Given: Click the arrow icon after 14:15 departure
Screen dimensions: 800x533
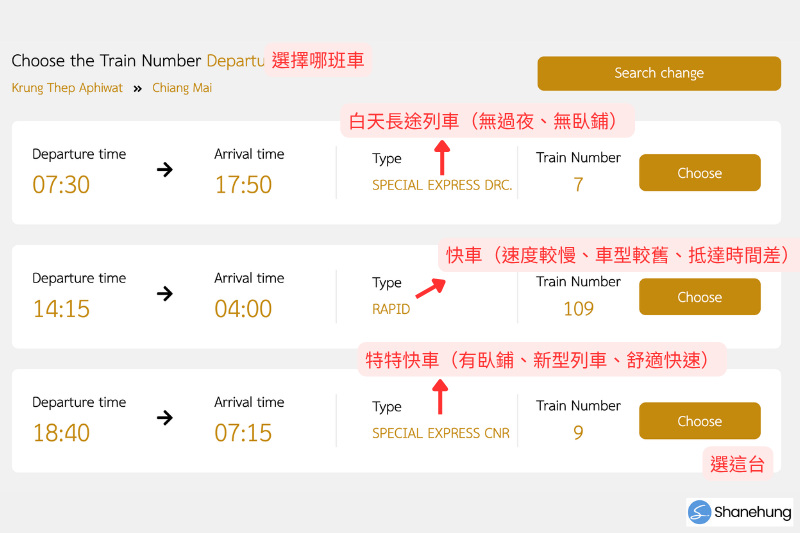Looking at the screenshot, I should [x=165, y=293].
